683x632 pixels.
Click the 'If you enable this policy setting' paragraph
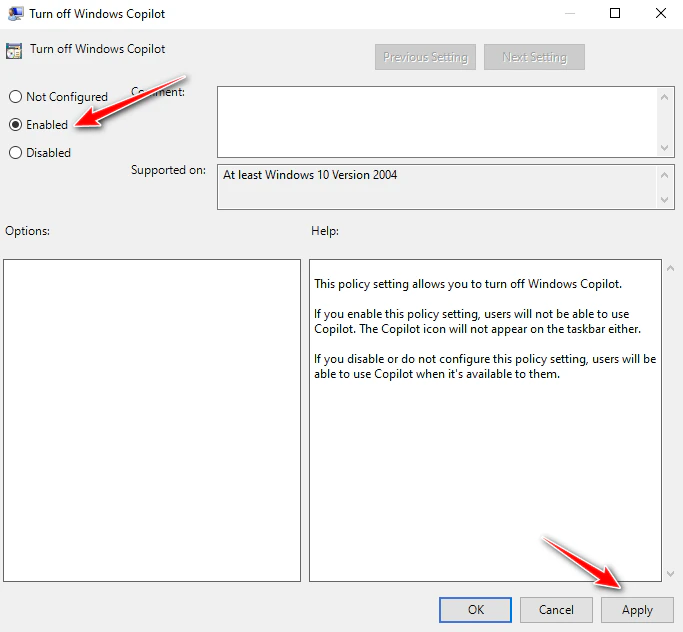pos(477,321)
